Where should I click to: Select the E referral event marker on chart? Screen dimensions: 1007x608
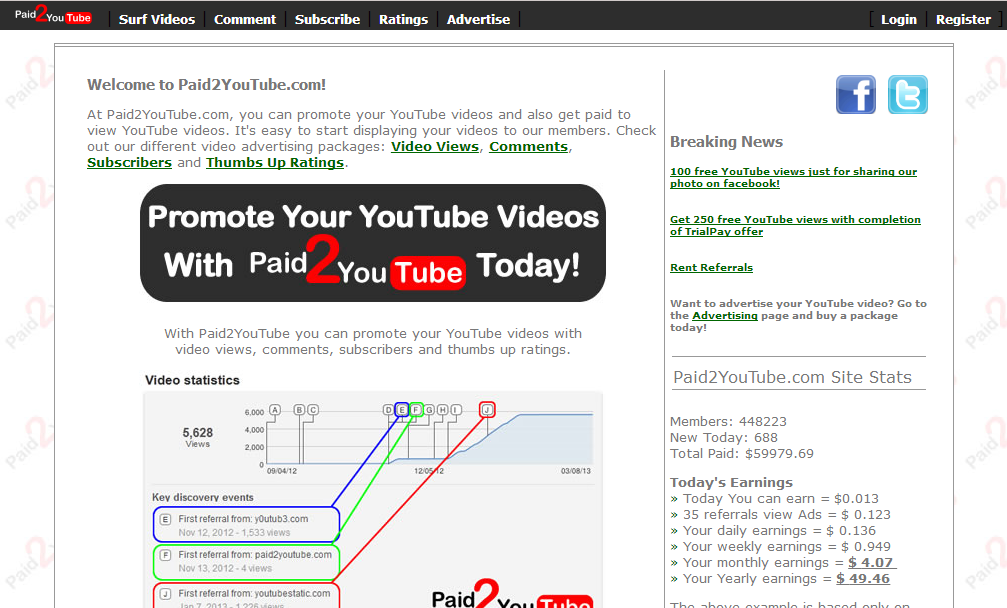click(403, 409)
